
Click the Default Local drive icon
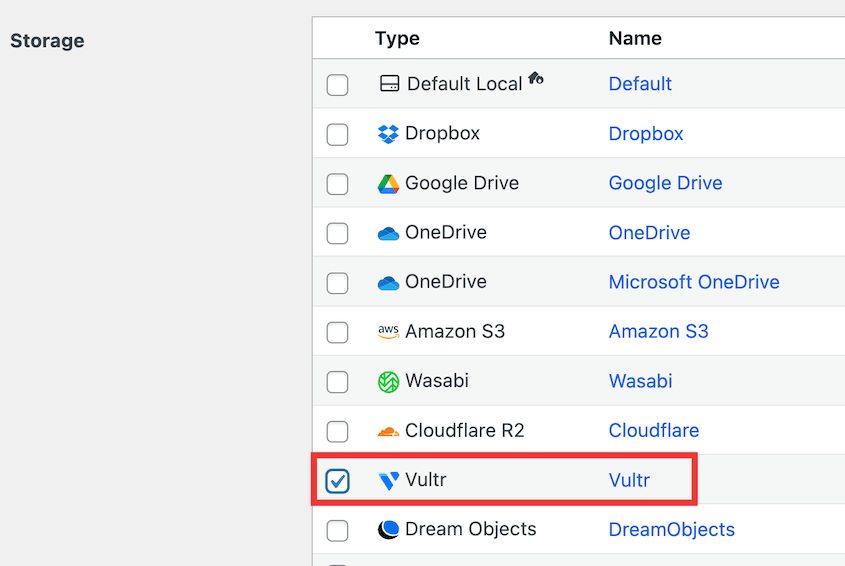point(389,84)
